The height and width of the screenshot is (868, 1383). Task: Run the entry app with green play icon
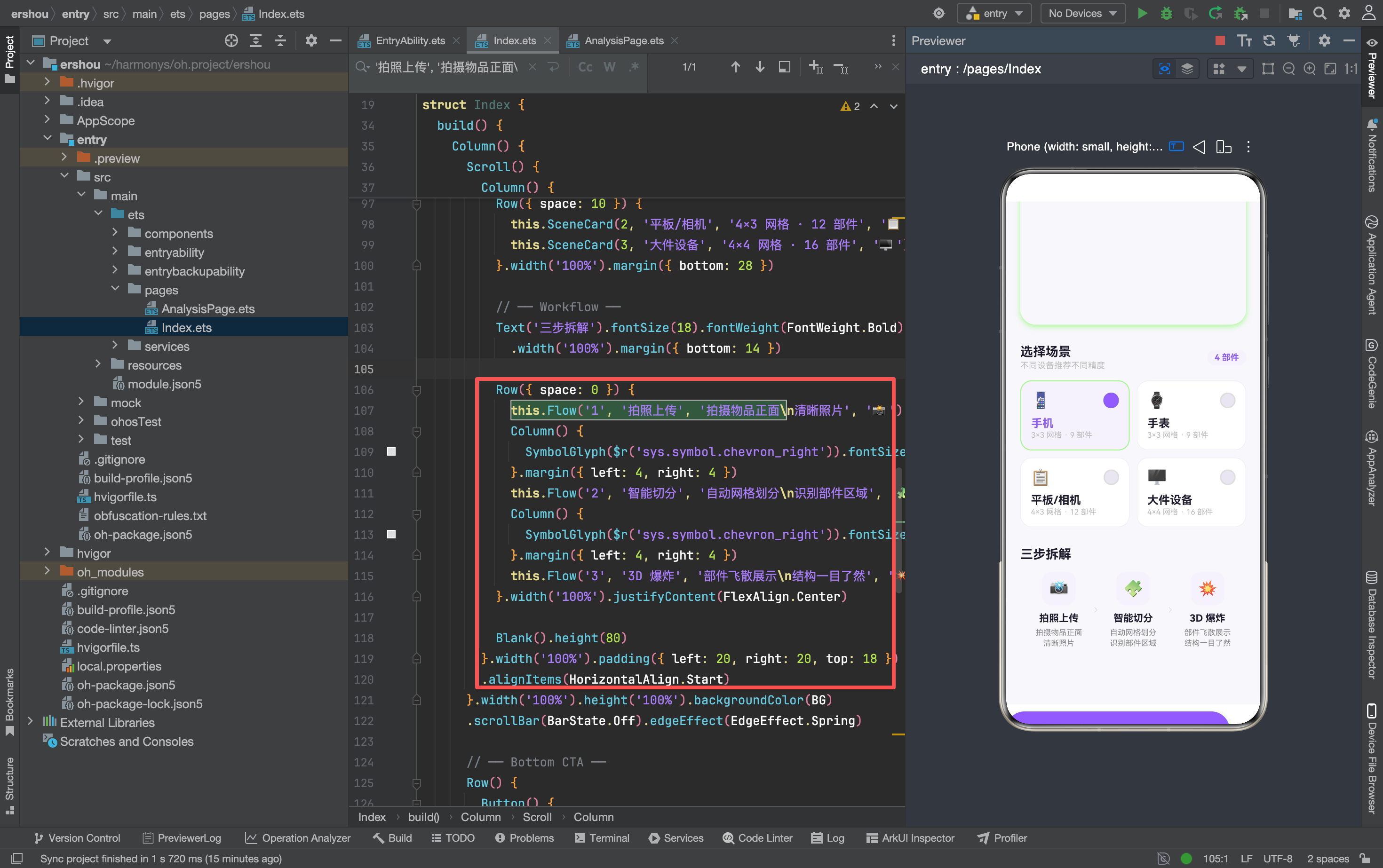point(1142,13)
